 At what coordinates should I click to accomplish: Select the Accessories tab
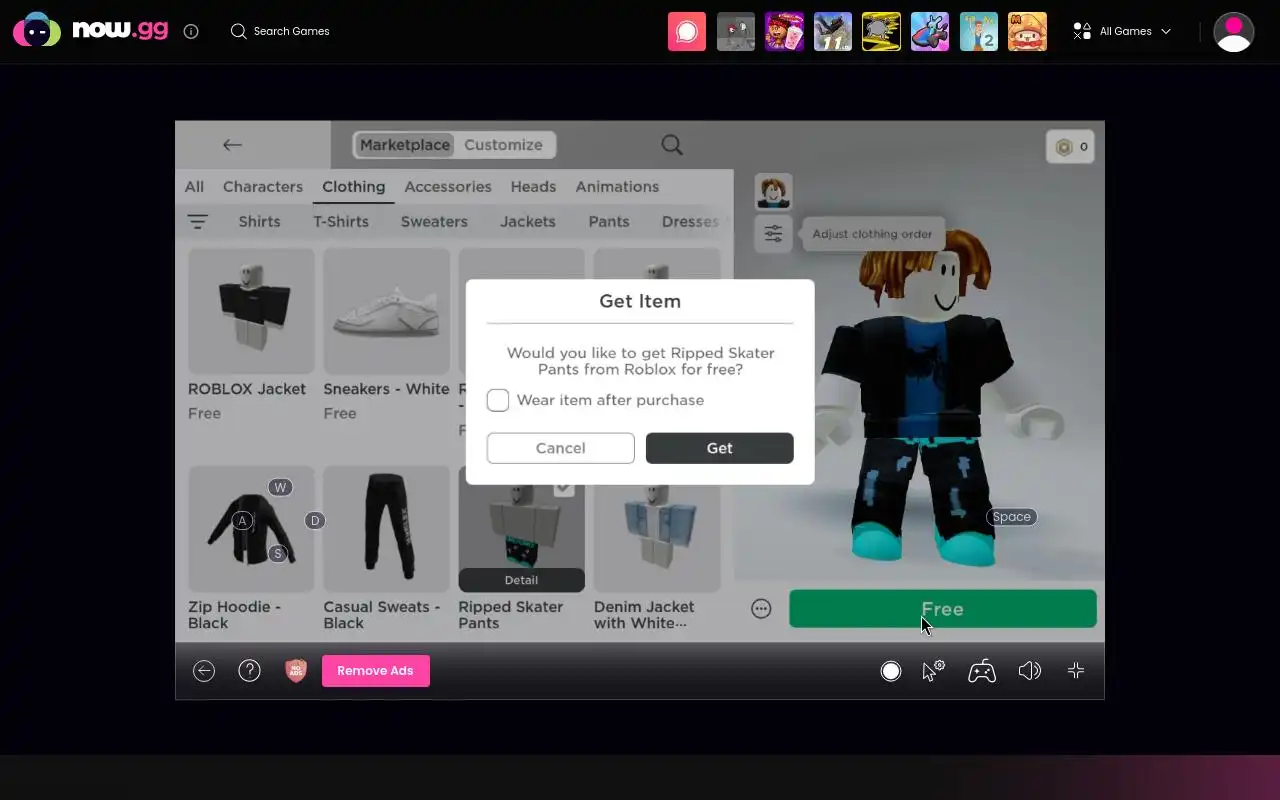(448, 187)
